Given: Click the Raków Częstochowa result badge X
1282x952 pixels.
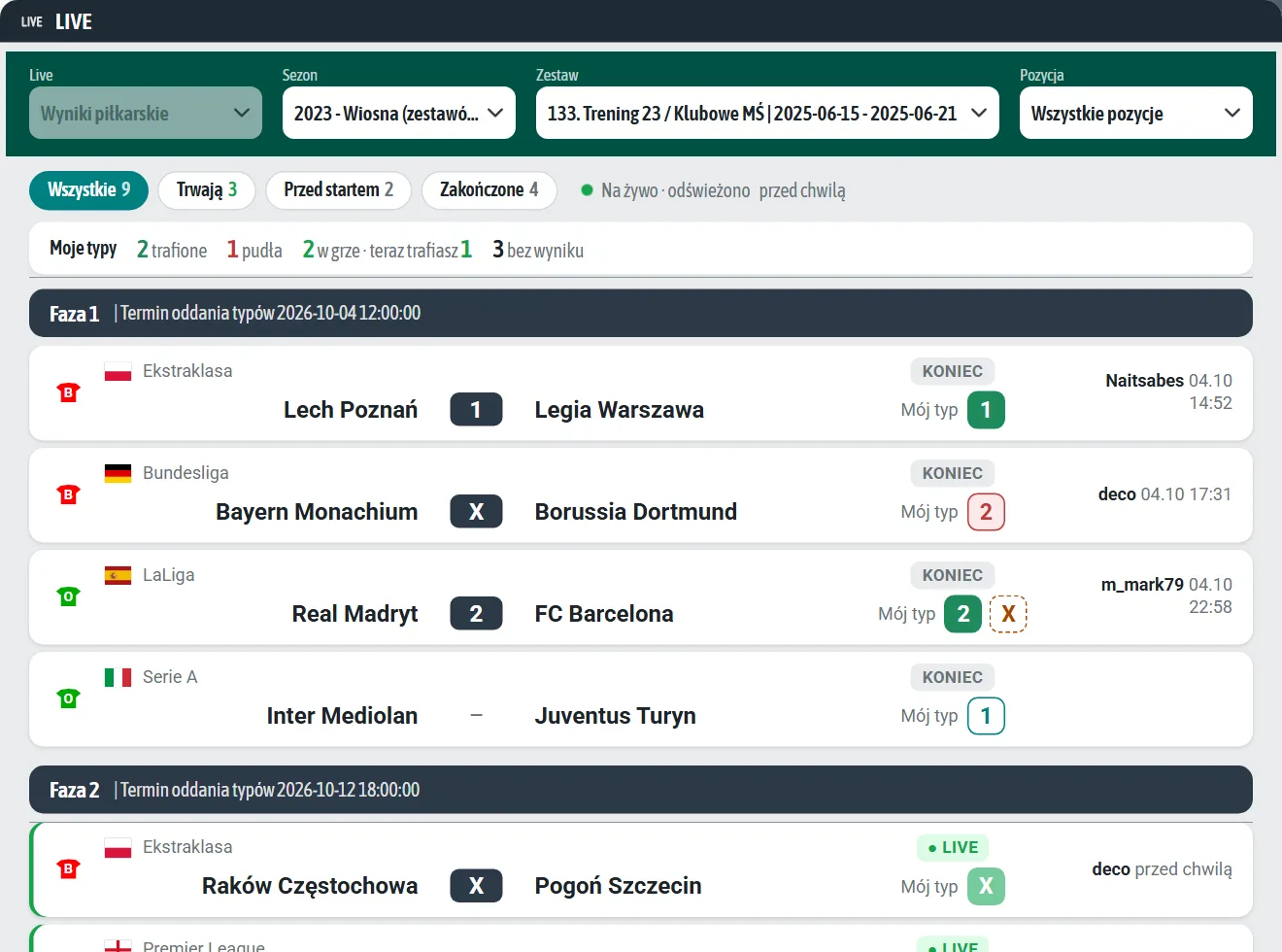Looking at the screenshot, I should (x=476, y=886).
